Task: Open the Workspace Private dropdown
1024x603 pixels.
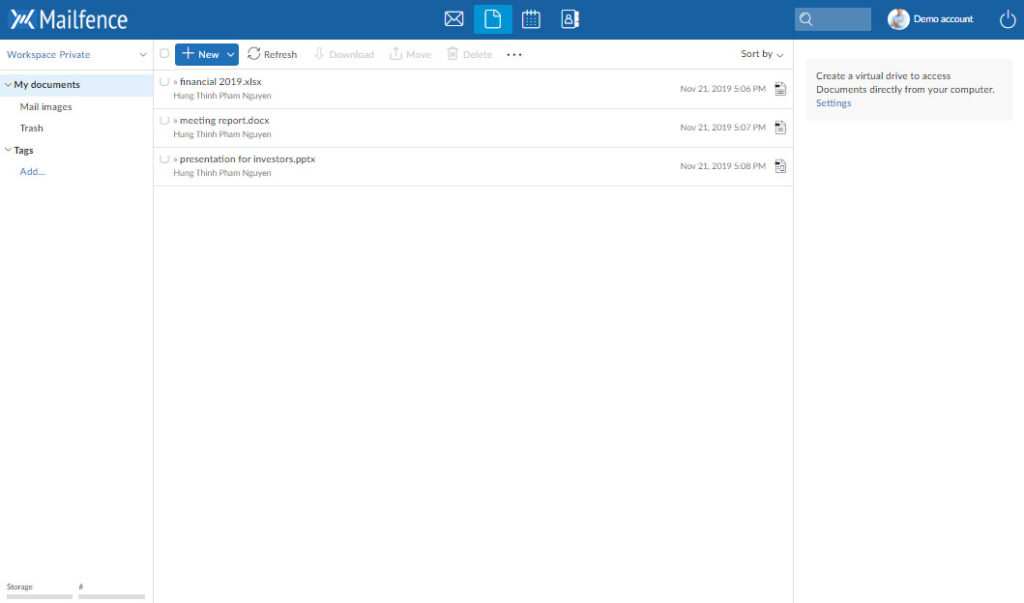Action: coord(76,55)
